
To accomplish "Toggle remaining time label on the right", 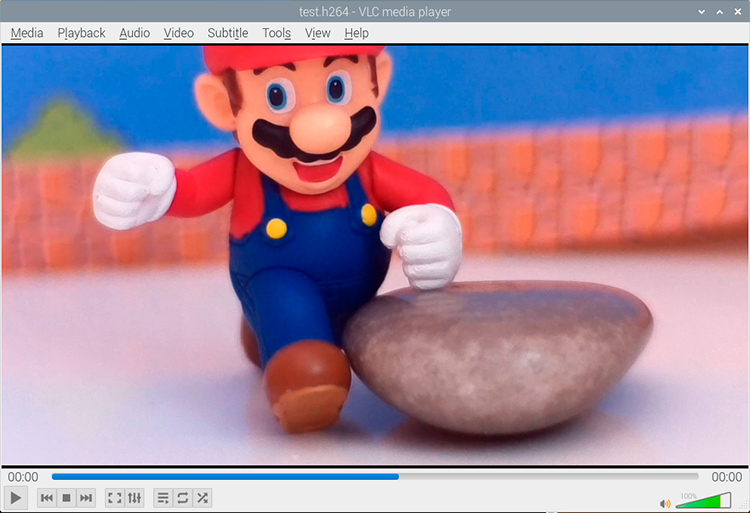I will tap(727, 477).
